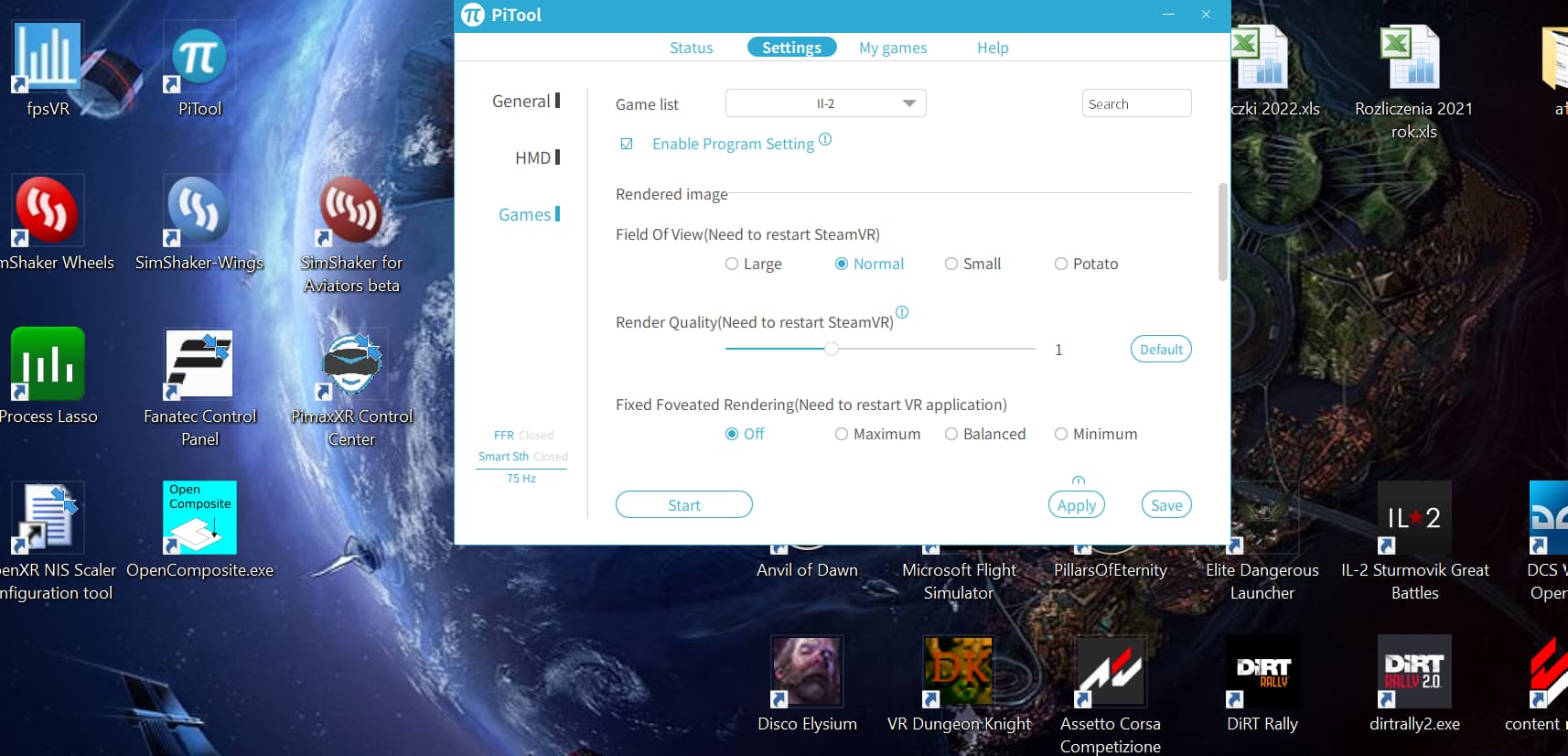Image resolution: width=1568 pixels, height=756 pixels.
Task: Choose the Potato field of view
Action: click(x=1061, y=264)
